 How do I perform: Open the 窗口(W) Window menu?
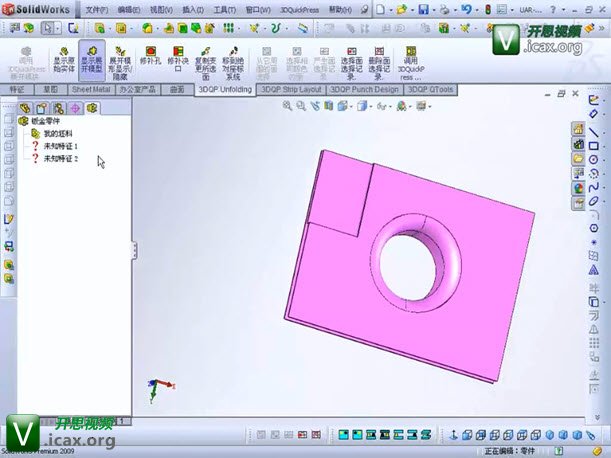coord(258,10)
